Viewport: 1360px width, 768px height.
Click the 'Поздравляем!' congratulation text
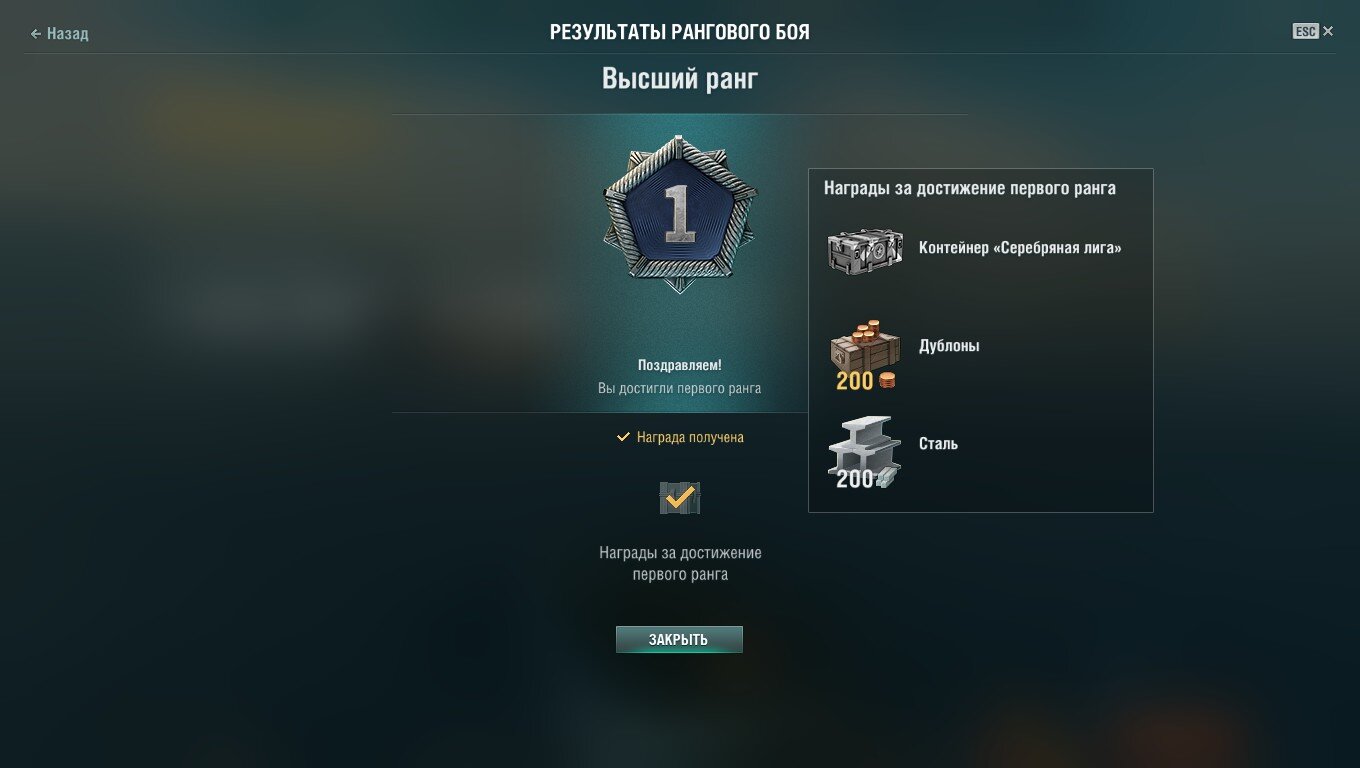[x=680, y=365]
